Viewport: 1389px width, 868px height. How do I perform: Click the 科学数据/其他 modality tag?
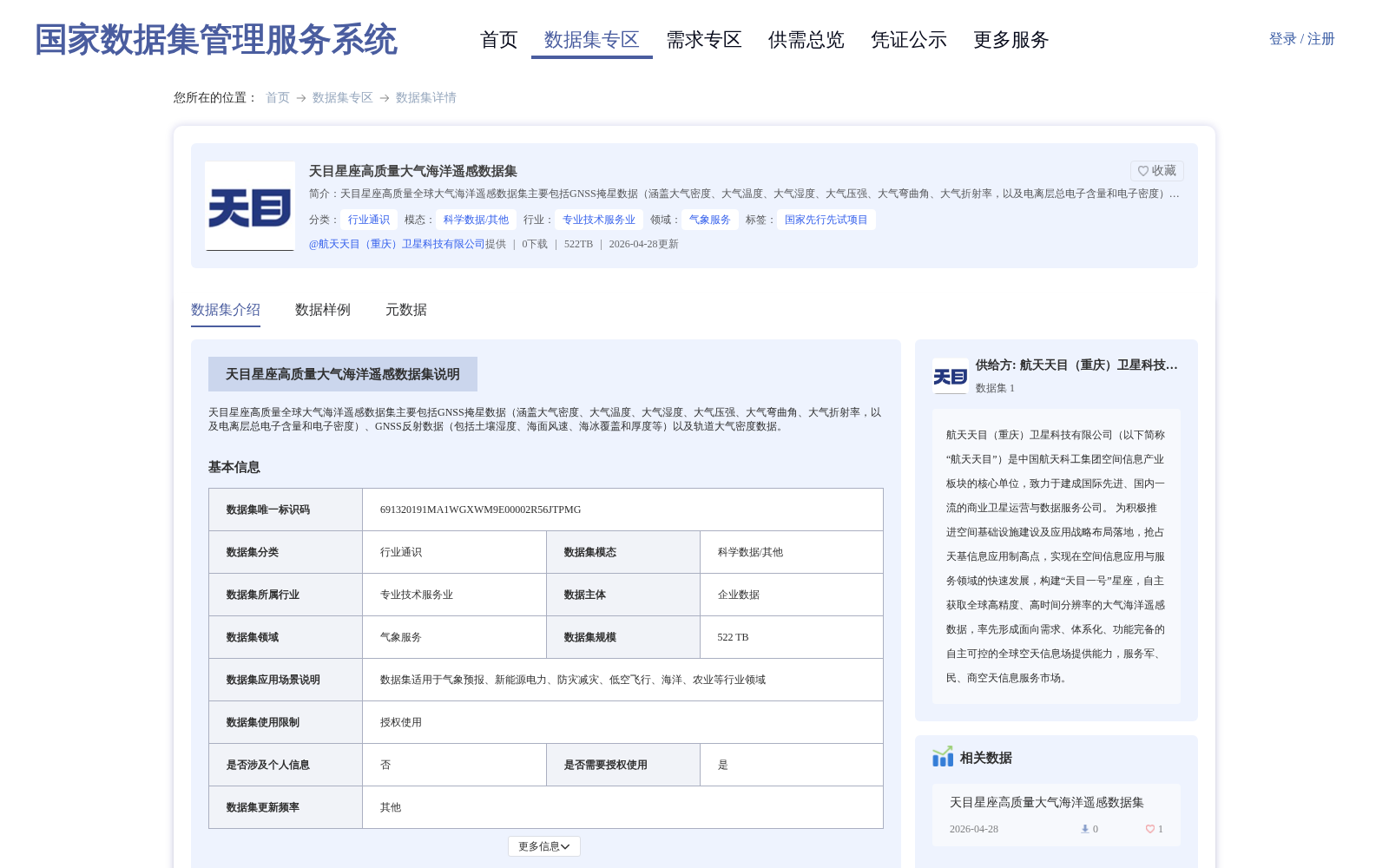click(476, 220)
